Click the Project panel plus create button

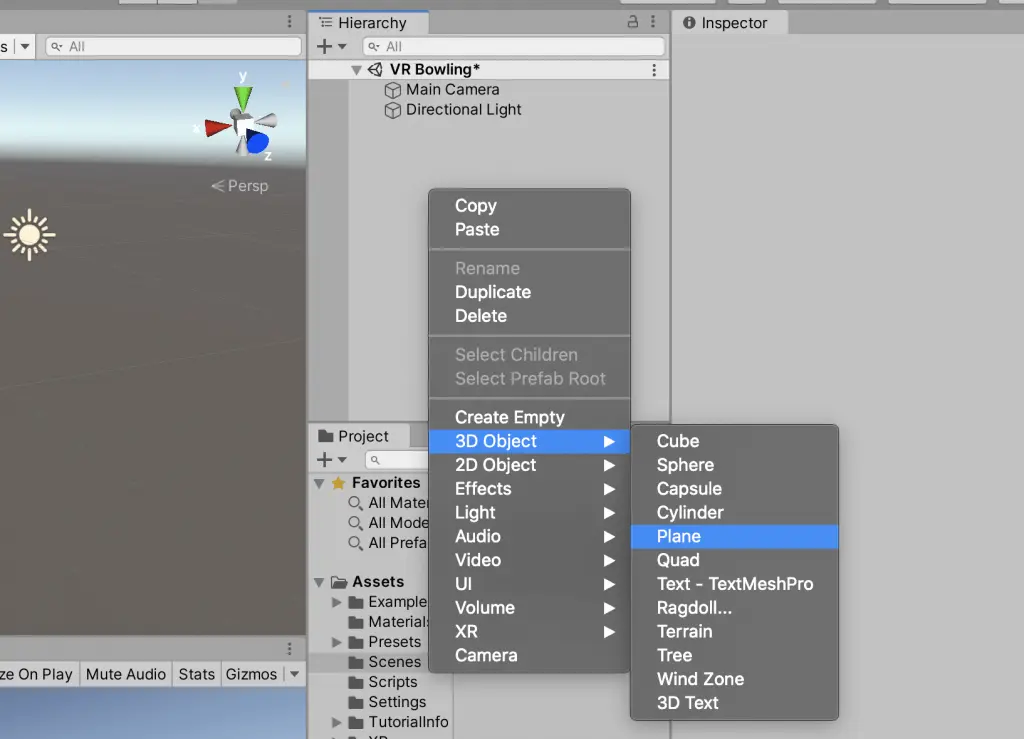324,460
